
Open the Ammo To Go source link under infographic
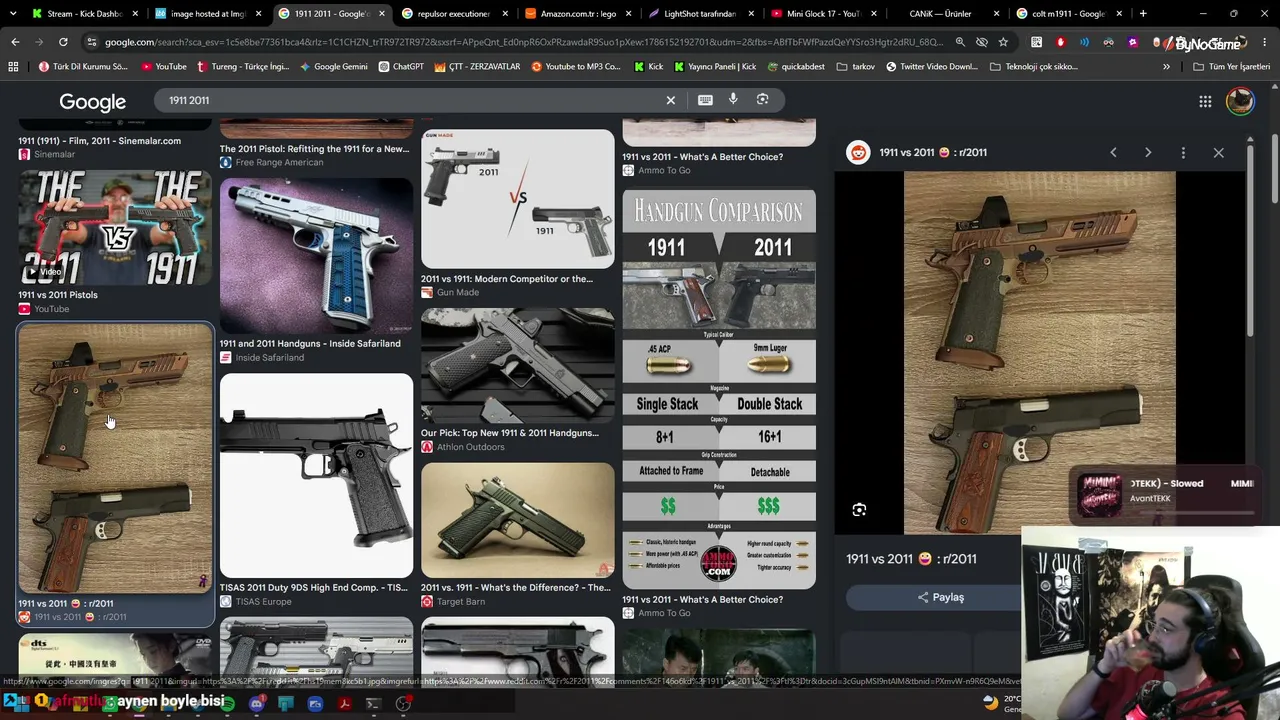664,613
